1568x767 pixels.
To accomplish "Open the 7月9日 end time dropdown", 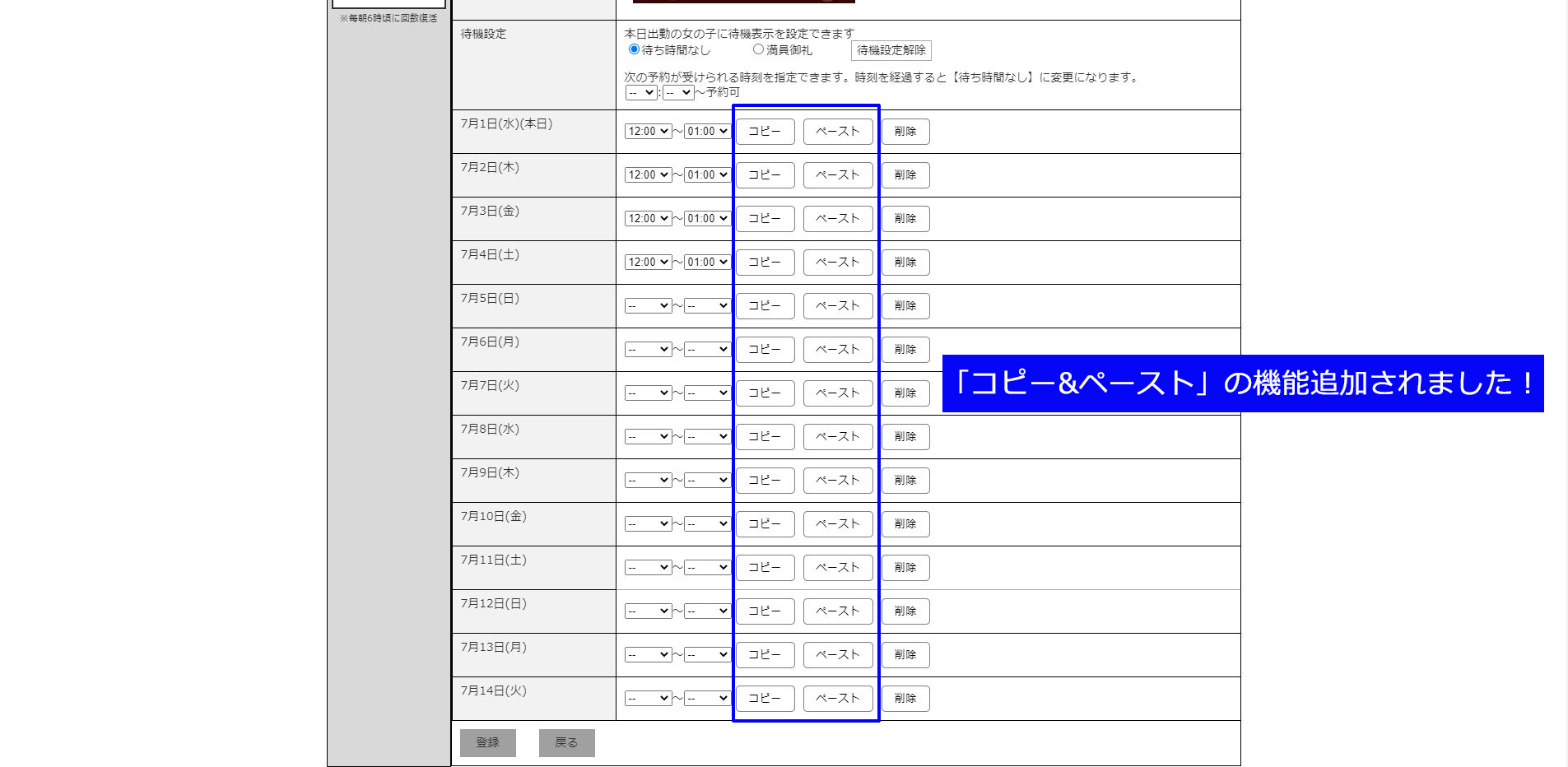I will click(707, 481).
